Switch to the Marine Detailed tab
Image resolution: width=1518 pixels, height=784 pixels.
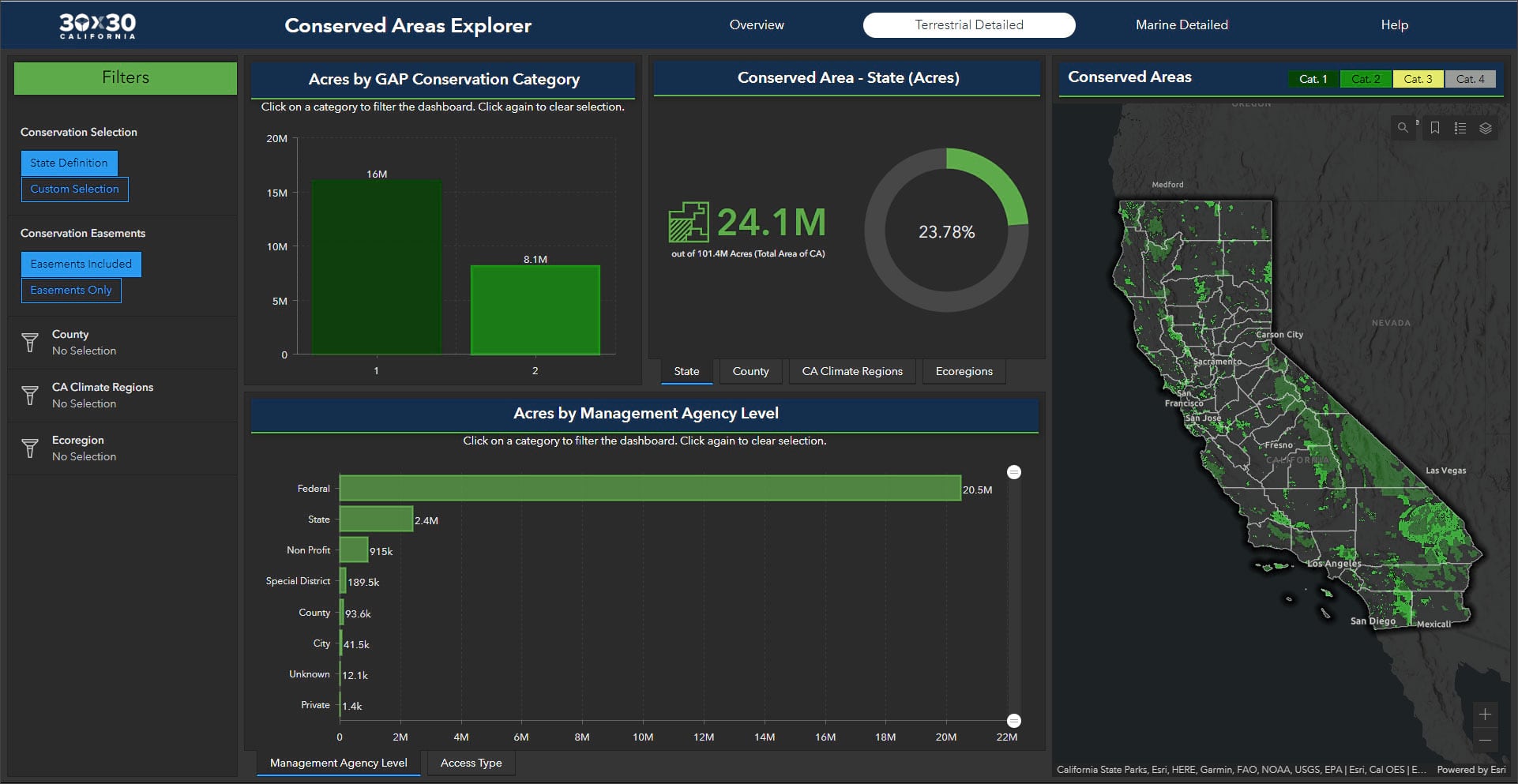pyautogui.click(x=1182, y=25)
